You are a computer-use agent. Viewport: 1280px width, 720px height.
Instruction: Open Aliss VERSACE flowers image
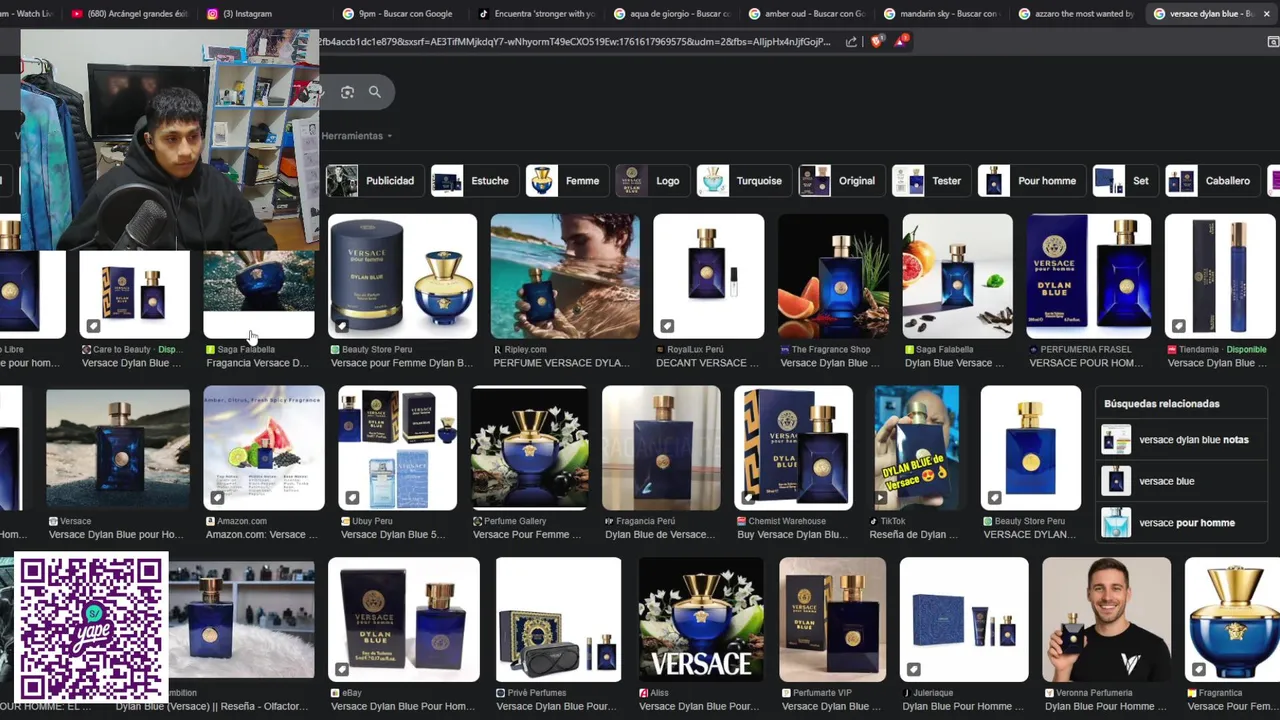point(701,620)
